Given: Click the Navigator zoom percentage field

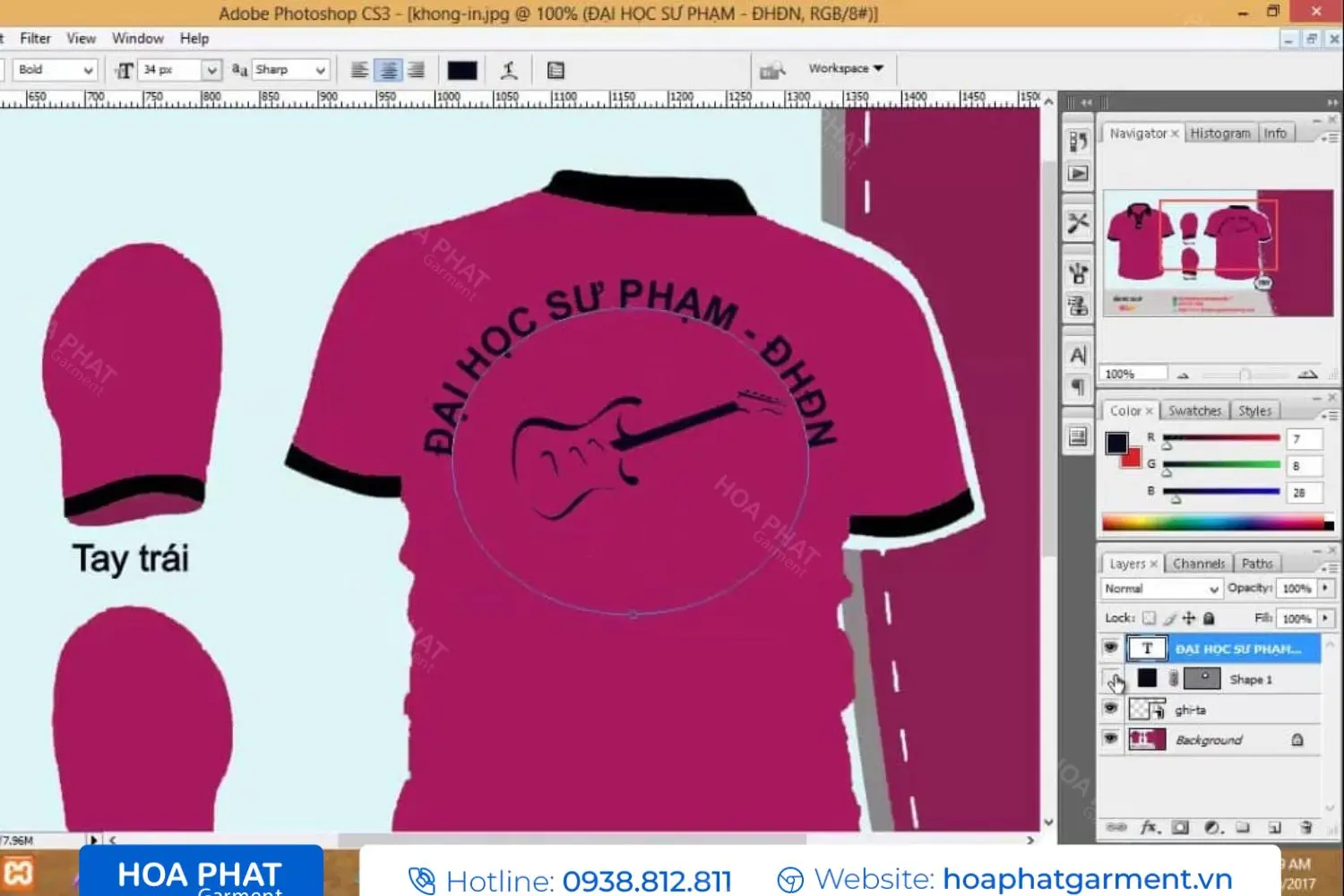Looking at the screenshot, I should pyautogui.click(x=1133, y=374).
